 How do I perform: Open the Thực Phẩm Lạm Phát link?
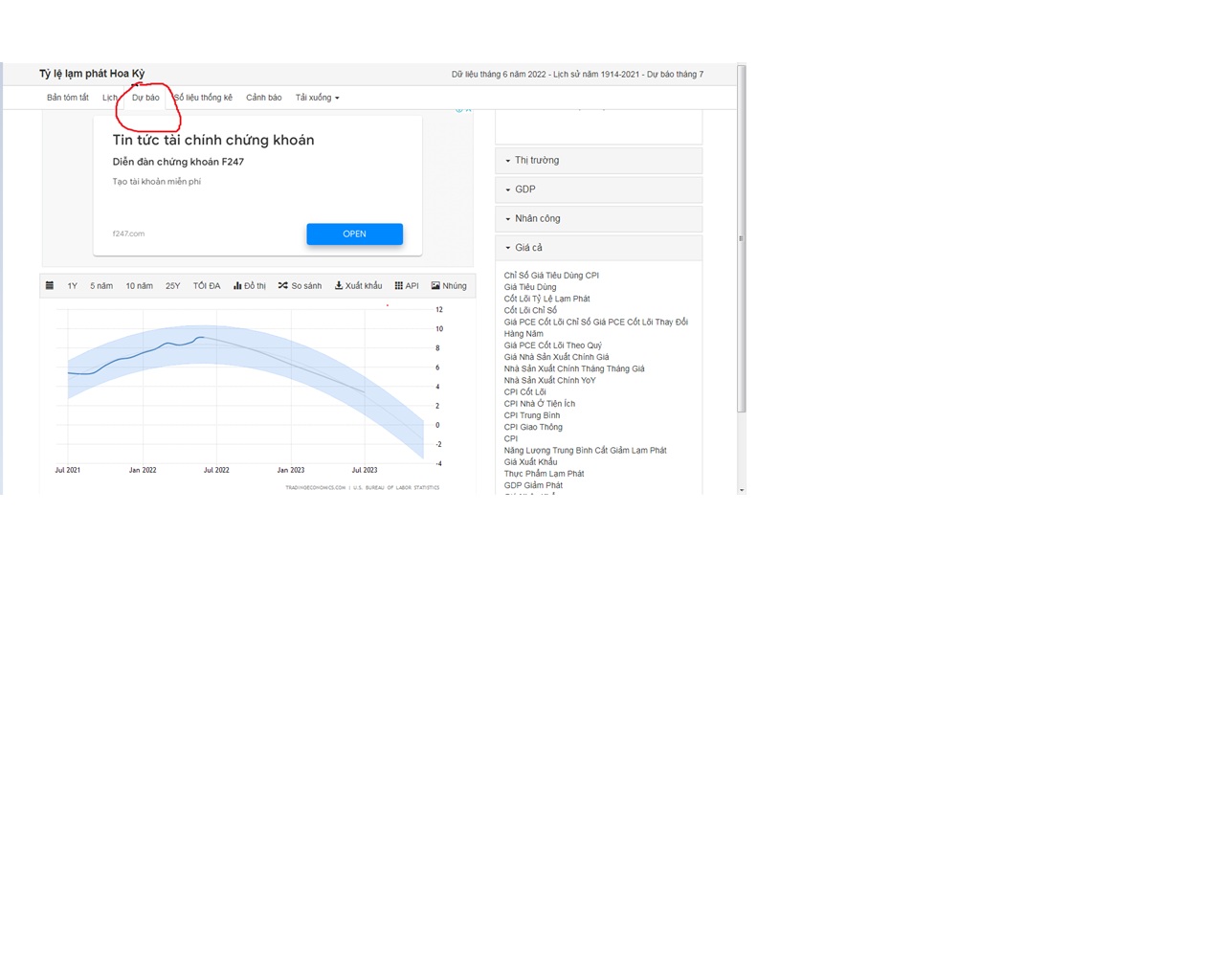coord(544,474)
